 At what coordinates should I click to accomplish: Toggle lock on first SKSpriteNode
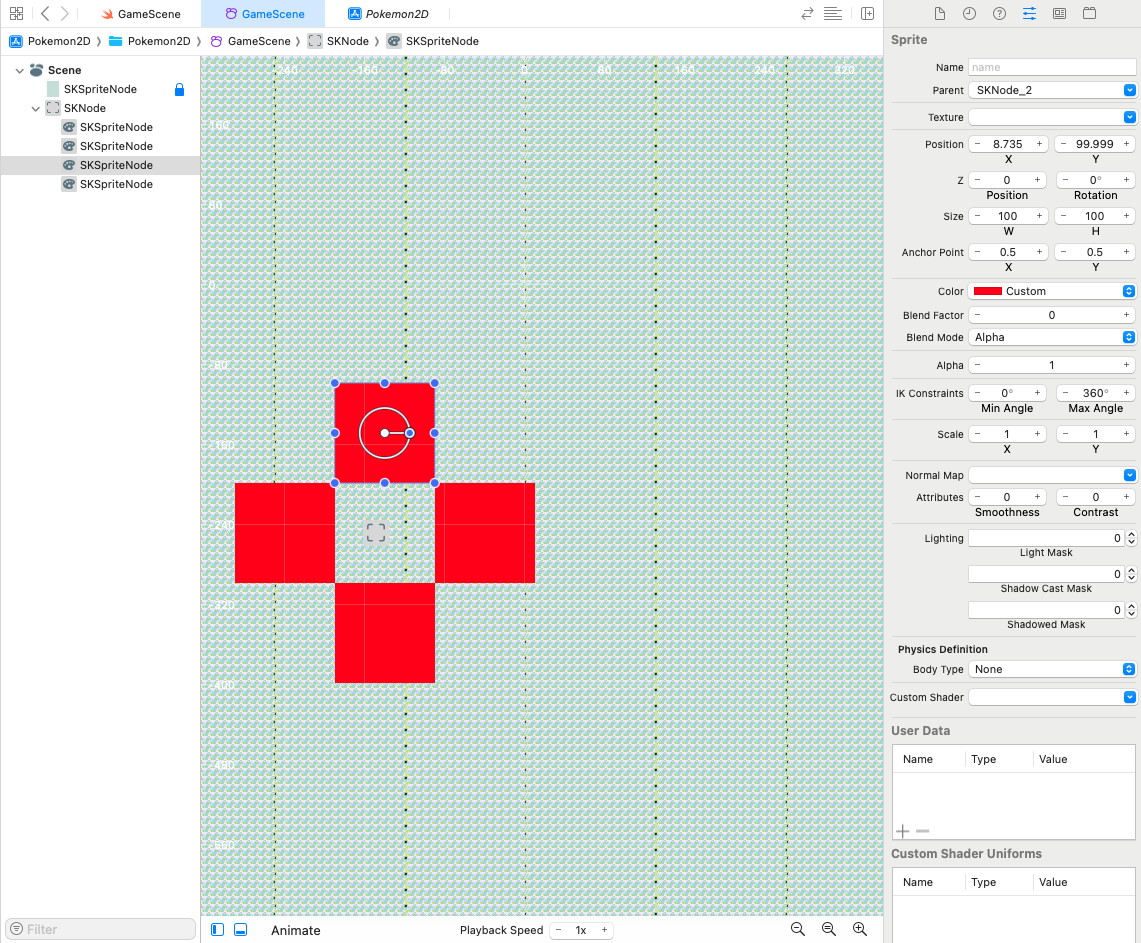[180, 89]
